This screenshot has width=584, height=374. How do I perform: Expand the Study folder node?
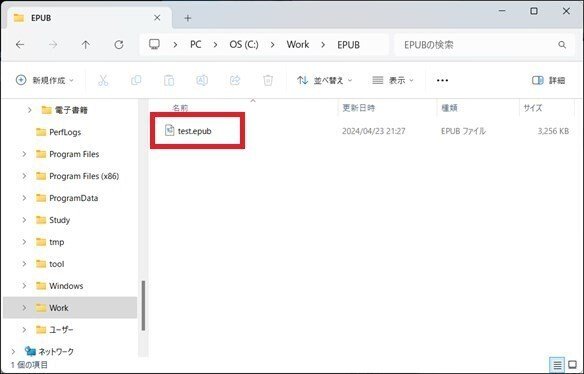pyautogui.click(x=24, y=220)
